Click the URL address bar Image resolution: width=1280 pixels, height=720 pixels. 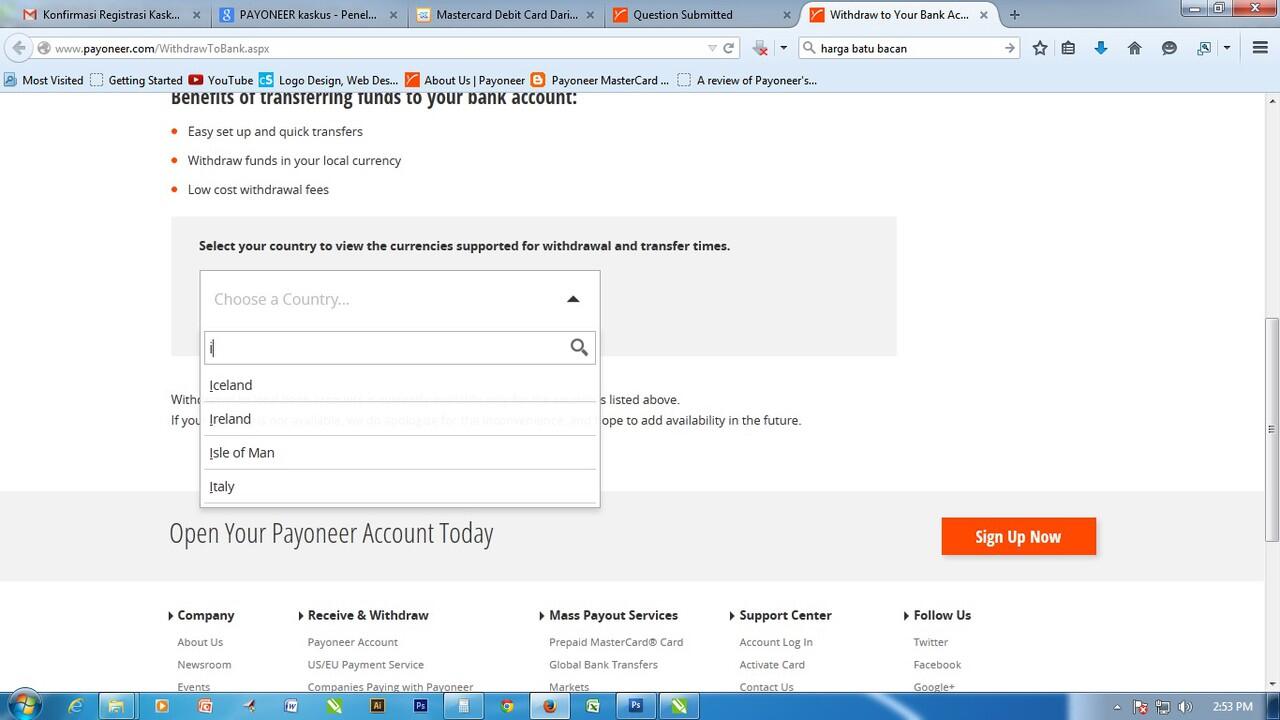tap(380, 48)
